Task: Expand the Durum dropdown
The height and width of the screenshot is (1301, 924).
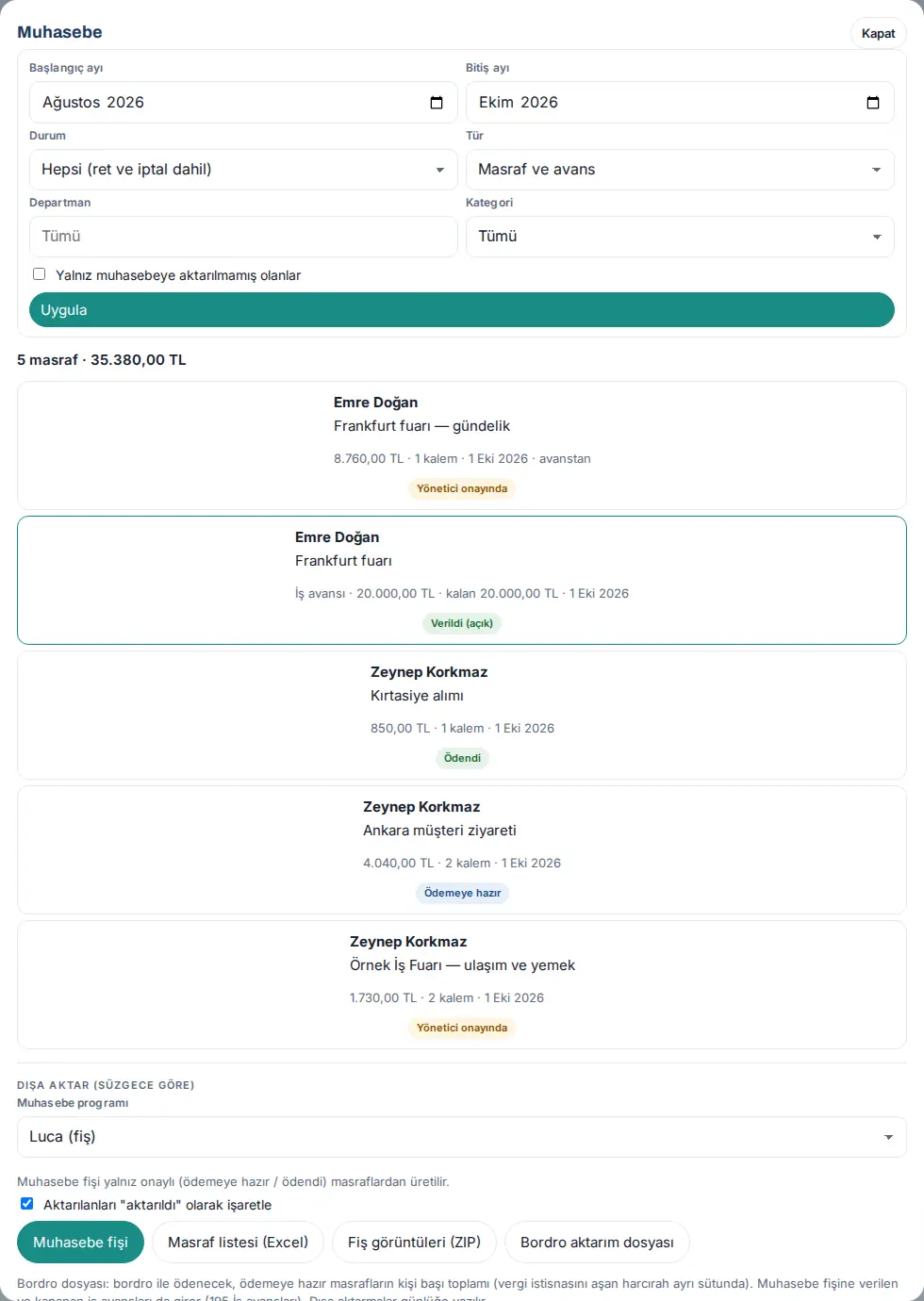Action: click(243, 170)
